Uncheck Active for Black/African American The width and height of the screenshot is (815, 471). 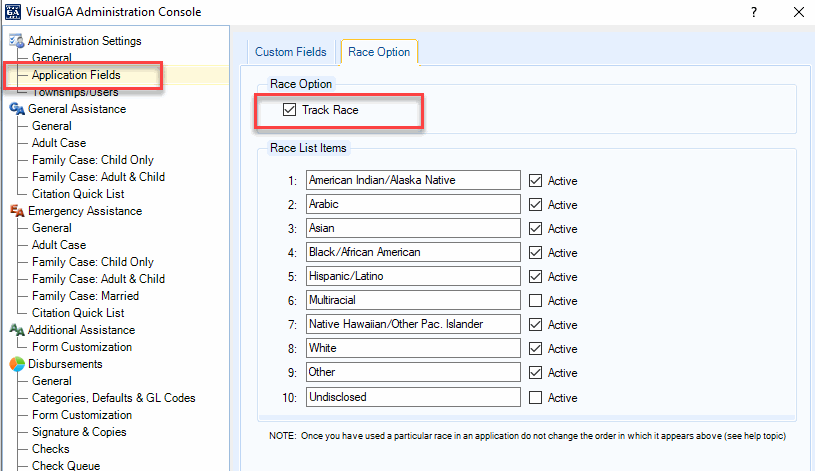coord(535,252)
